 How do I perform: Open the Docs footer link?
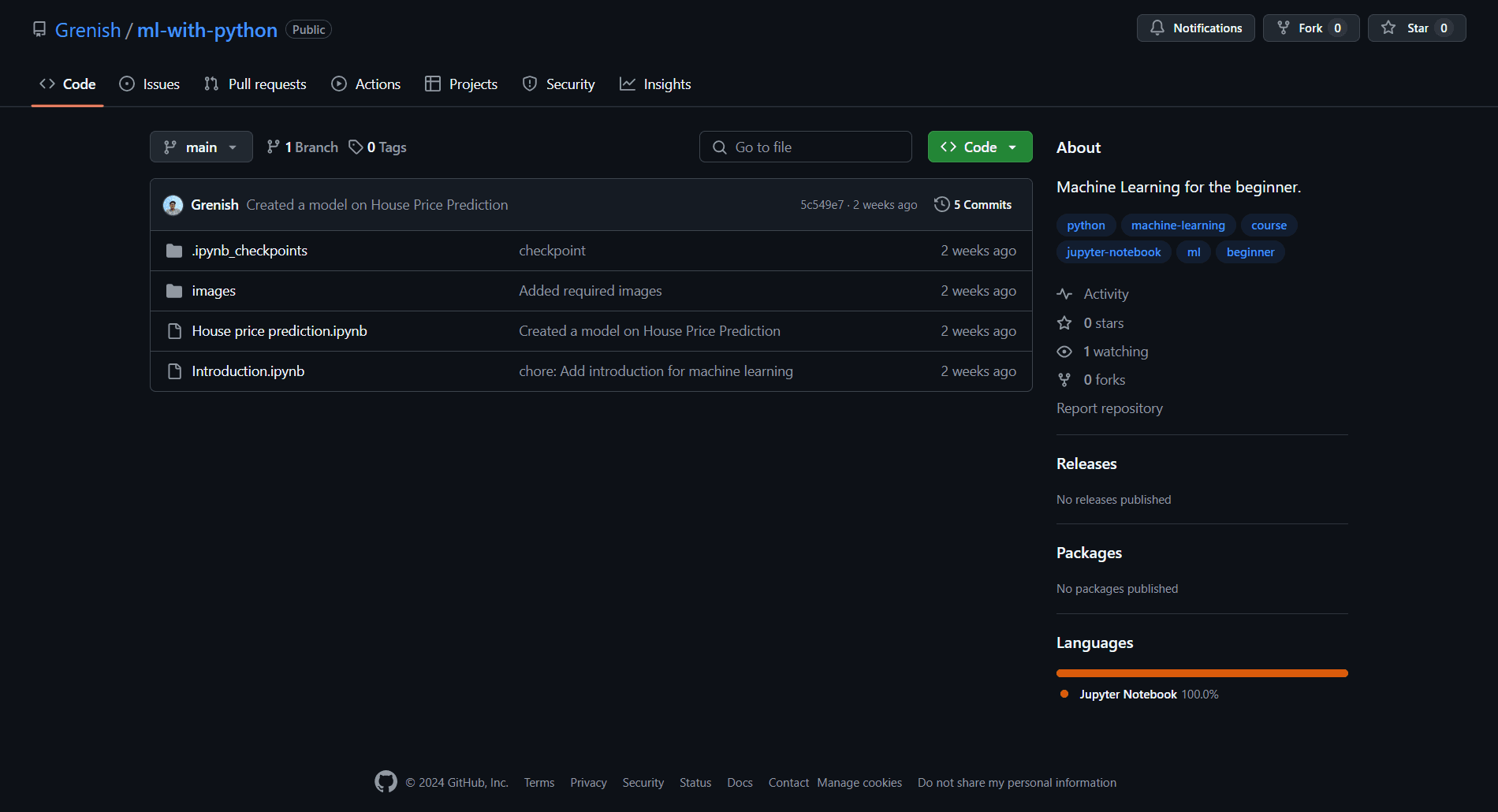tap(740, 783)
